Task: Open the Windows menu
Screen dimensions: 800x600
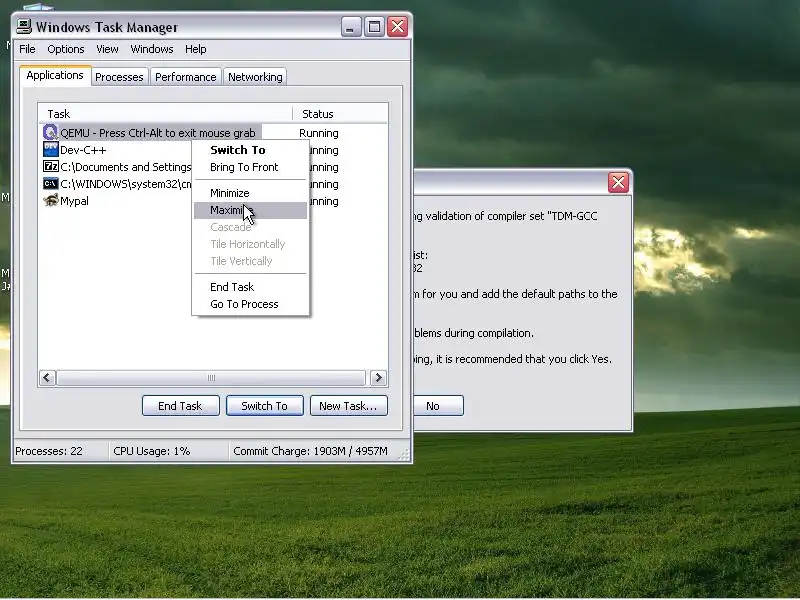Action: (x=152, y=49)
